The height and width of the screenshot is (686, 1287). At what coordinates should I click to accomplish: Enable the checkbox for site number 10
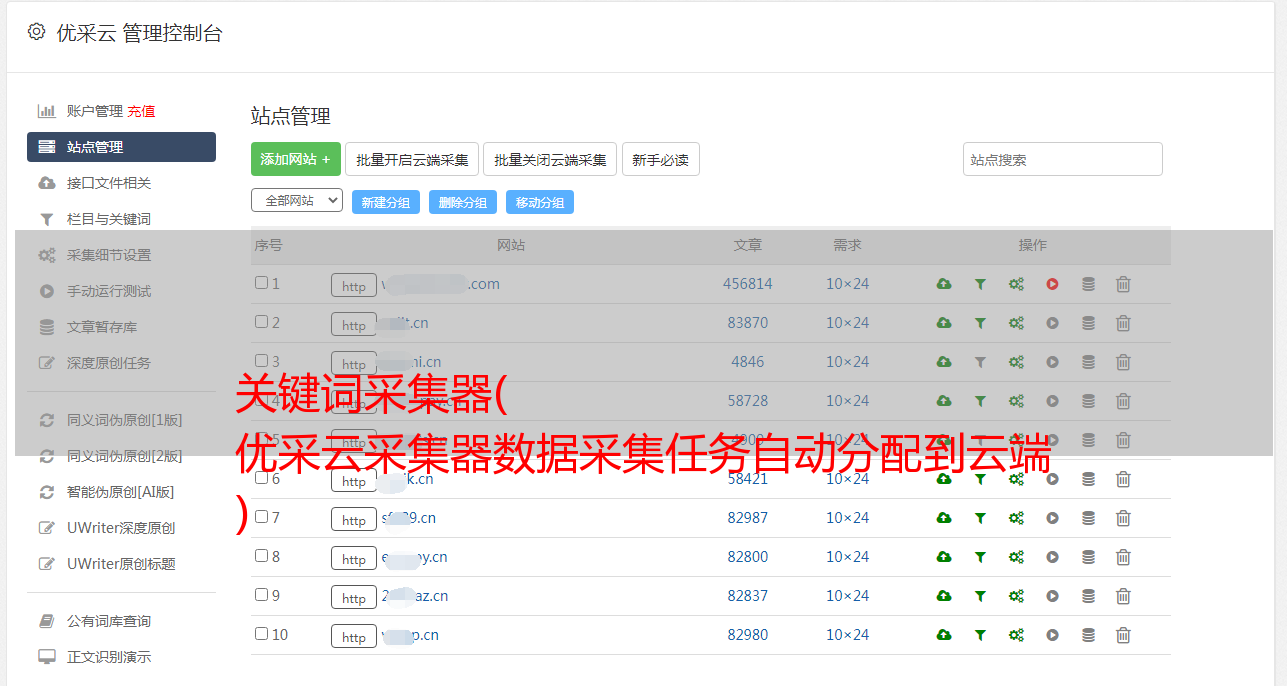point(261,634)
